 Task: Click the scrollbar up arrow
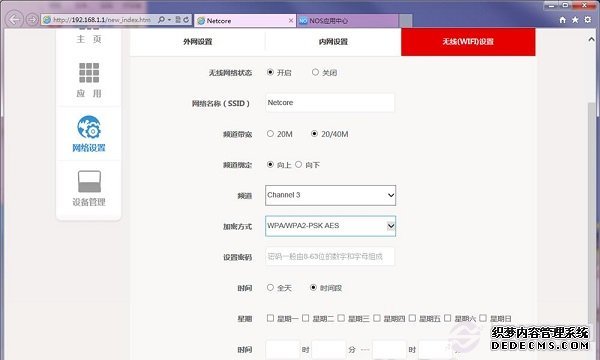(x=592, y=39)
